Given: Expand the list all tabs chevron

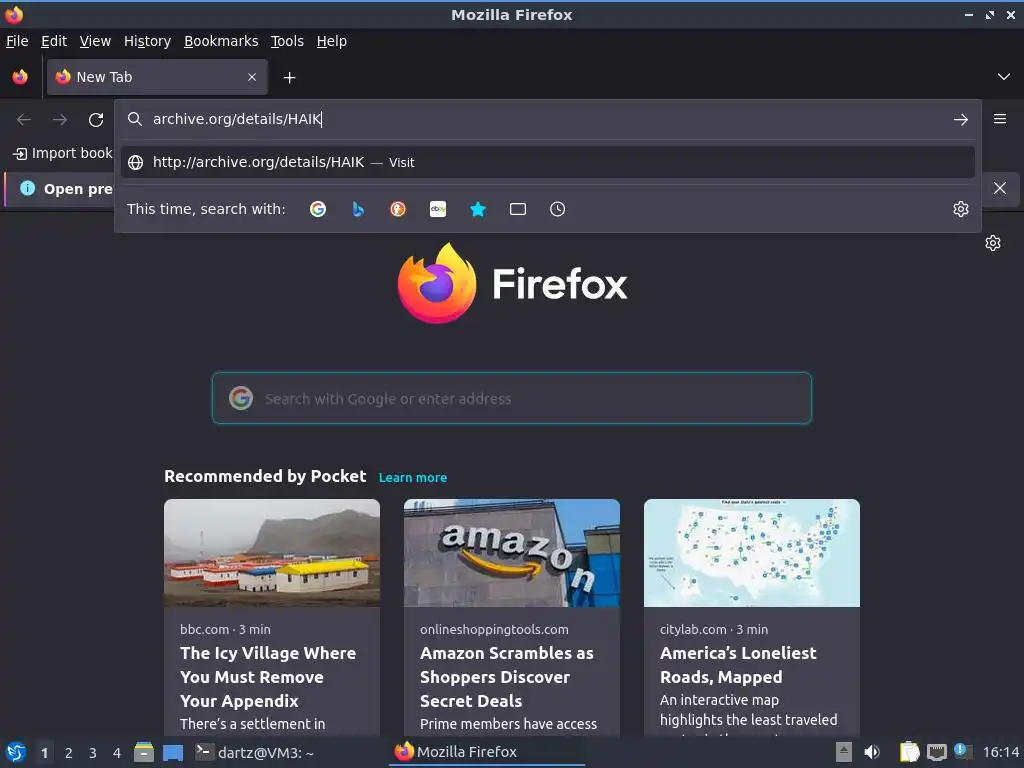Looking at the screenshot, I should coord(1004,77).
